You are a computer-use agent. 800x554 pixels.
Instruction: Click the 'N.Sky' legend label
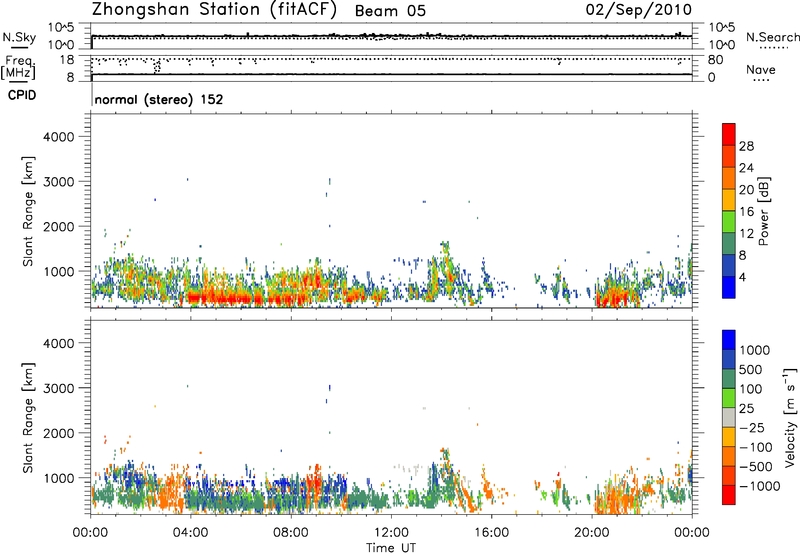click(19, 37)
